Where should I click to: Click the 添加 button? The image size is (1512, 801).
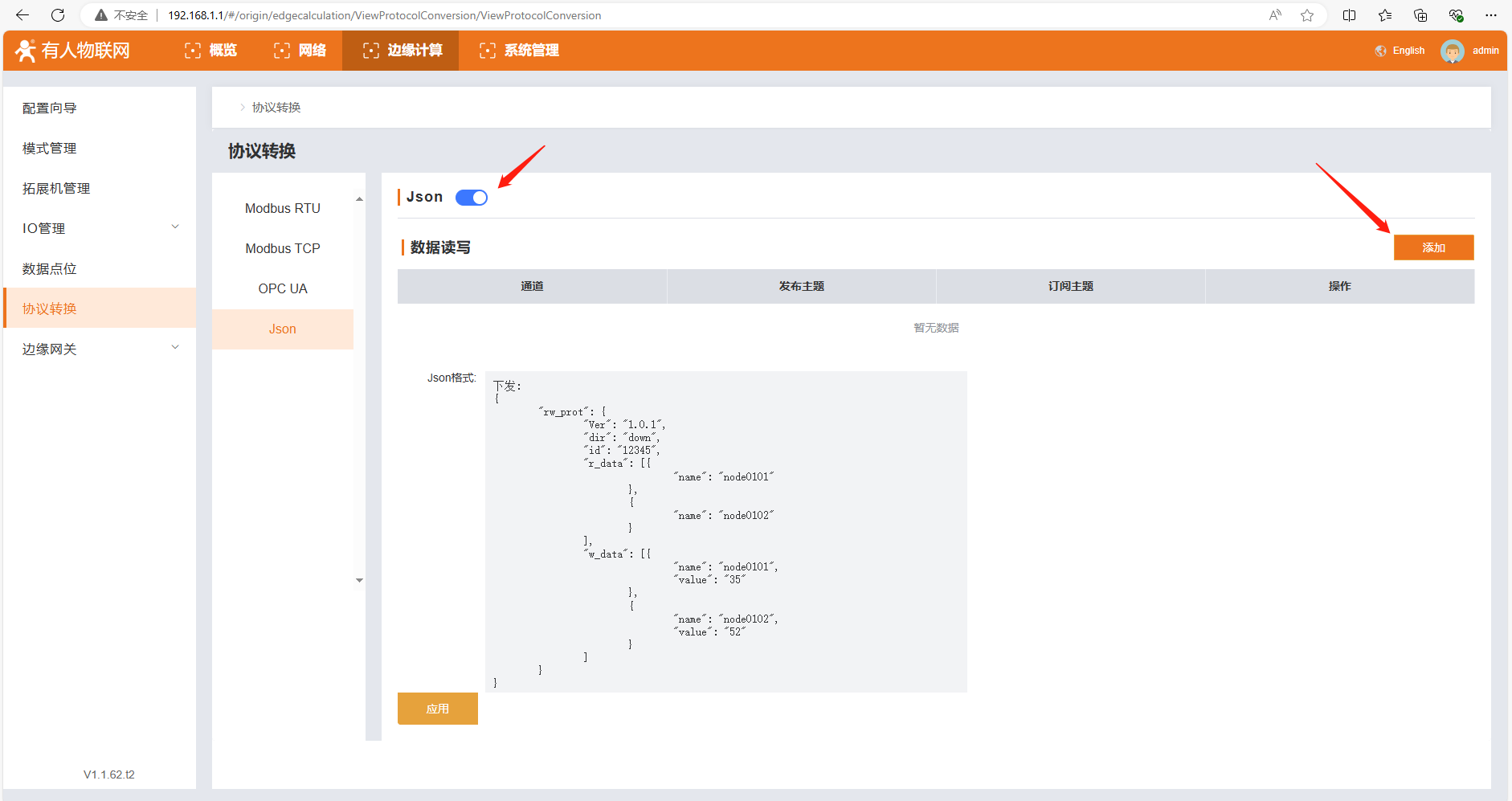click(x=1433, y=247)
